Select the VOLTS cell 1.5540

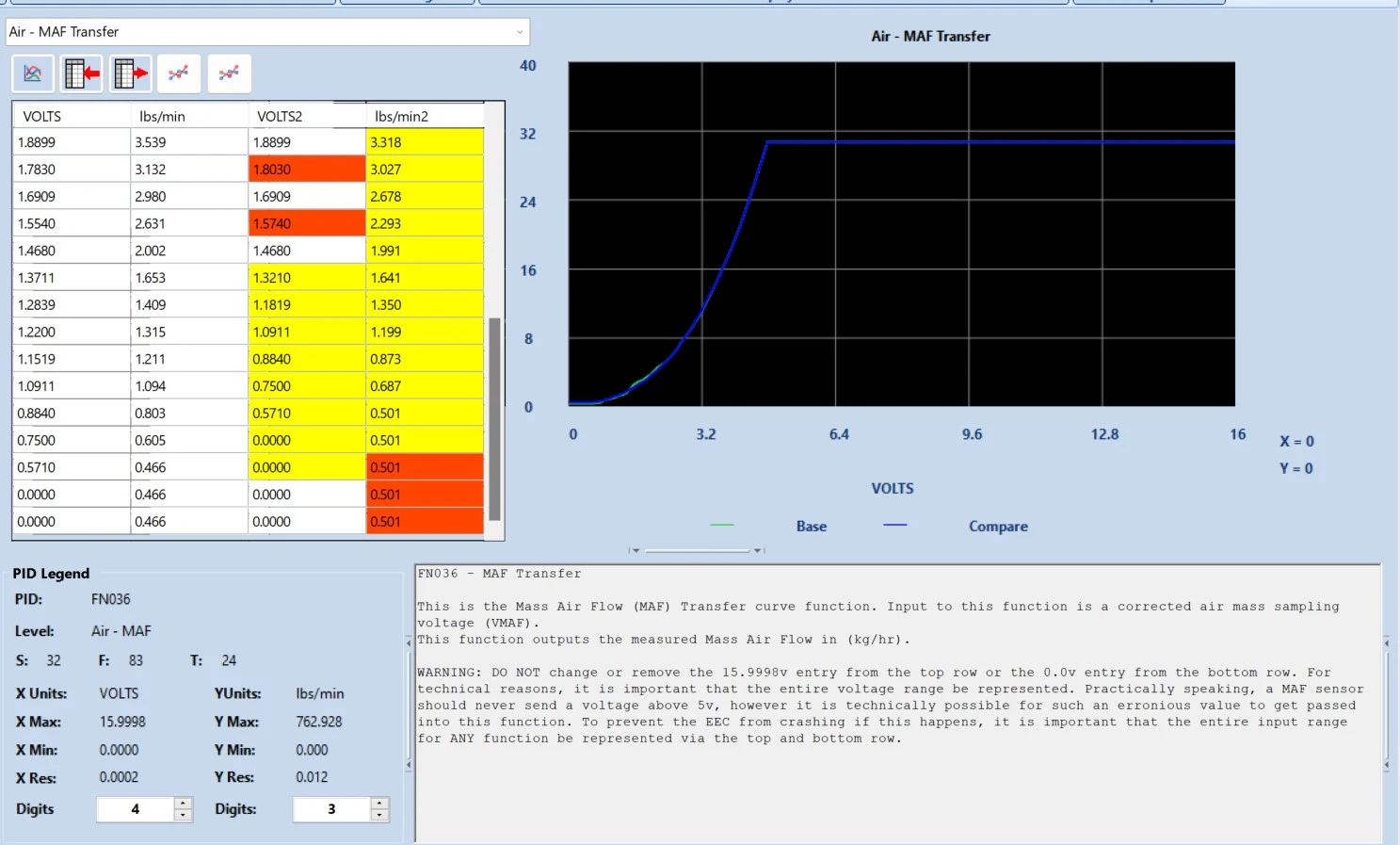(x=72, y=223)
